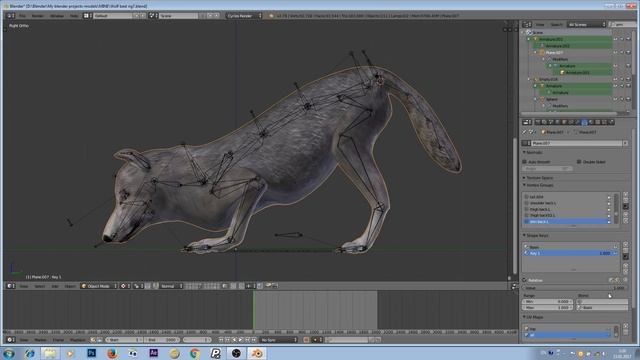
Task: Toggle the Double Sided checkbox
Action: (579, 162)
